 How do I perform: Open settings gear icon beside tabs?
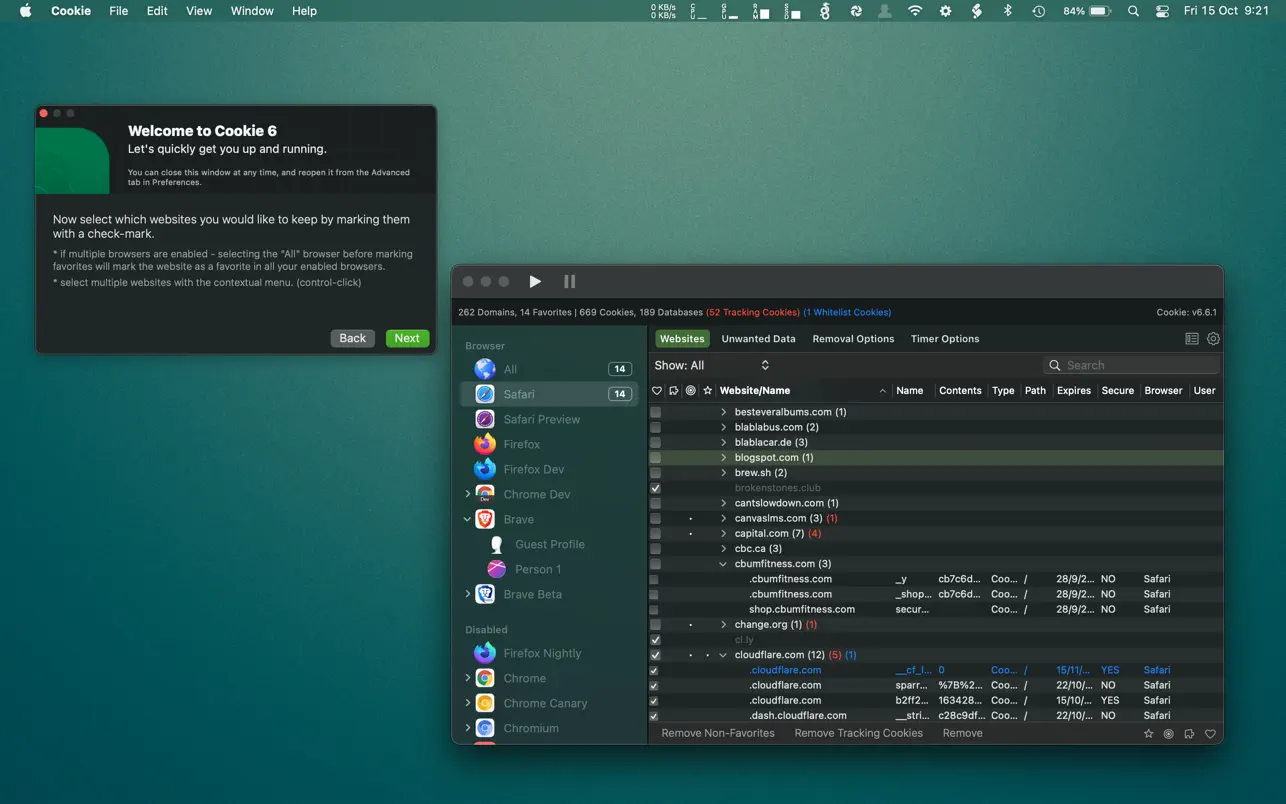coord(1213,339)
